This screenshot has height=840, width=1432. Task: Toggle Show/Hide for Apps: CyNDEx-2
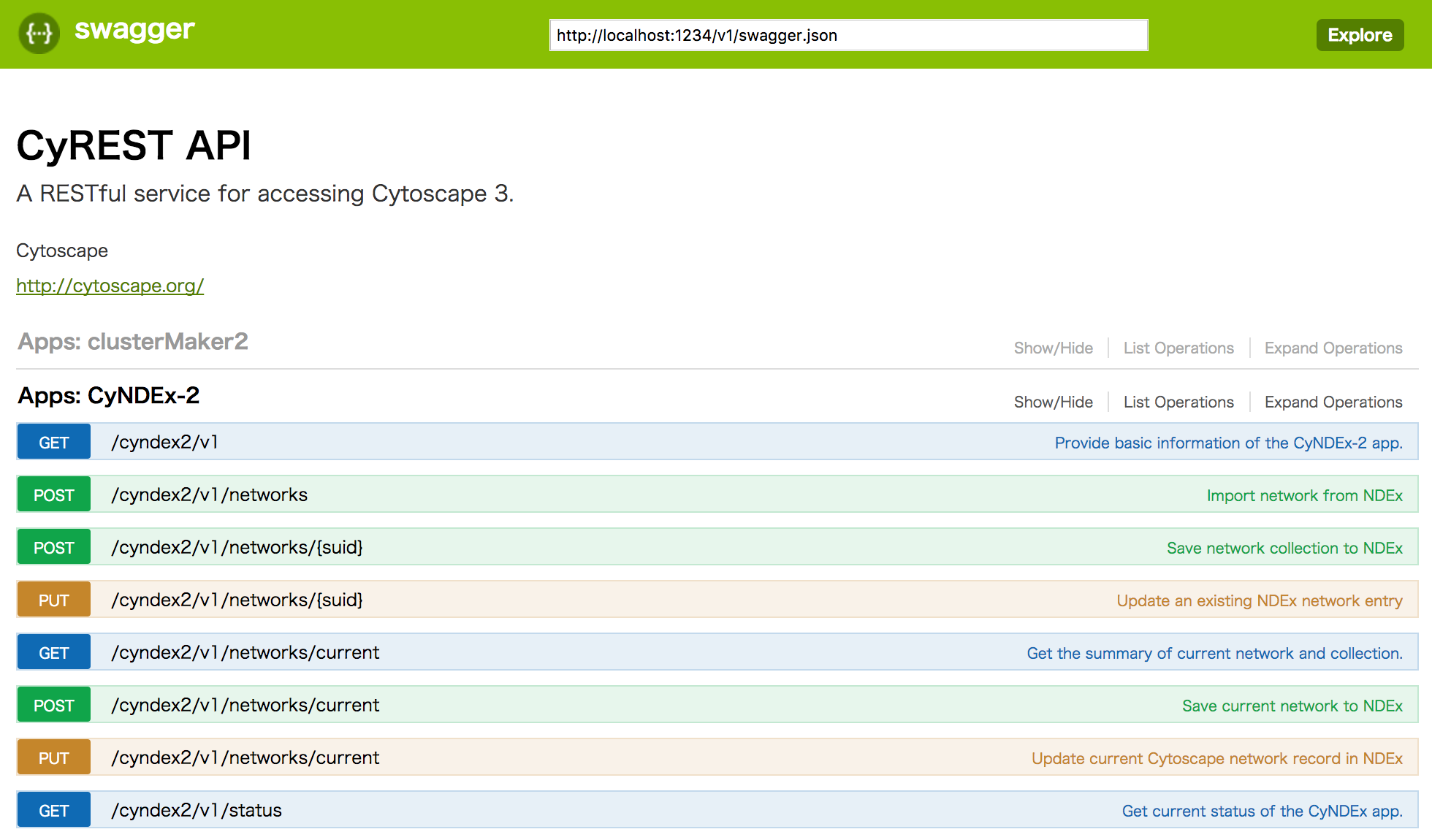1053,402
